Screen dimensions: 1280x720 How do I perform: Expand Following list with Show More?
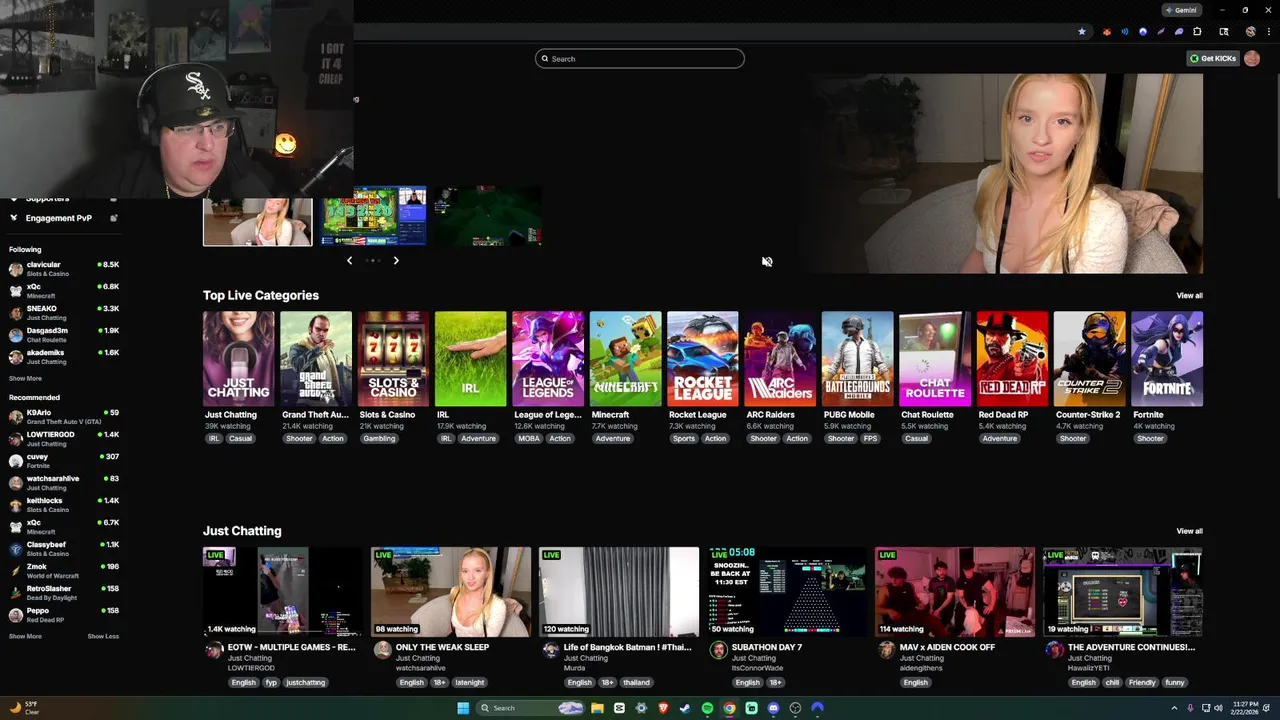point(25,379)
